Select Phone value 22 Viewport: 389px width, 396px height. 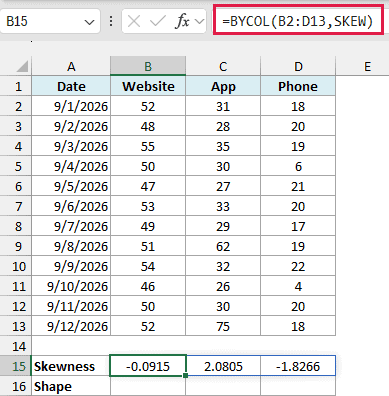pos(298,266)
